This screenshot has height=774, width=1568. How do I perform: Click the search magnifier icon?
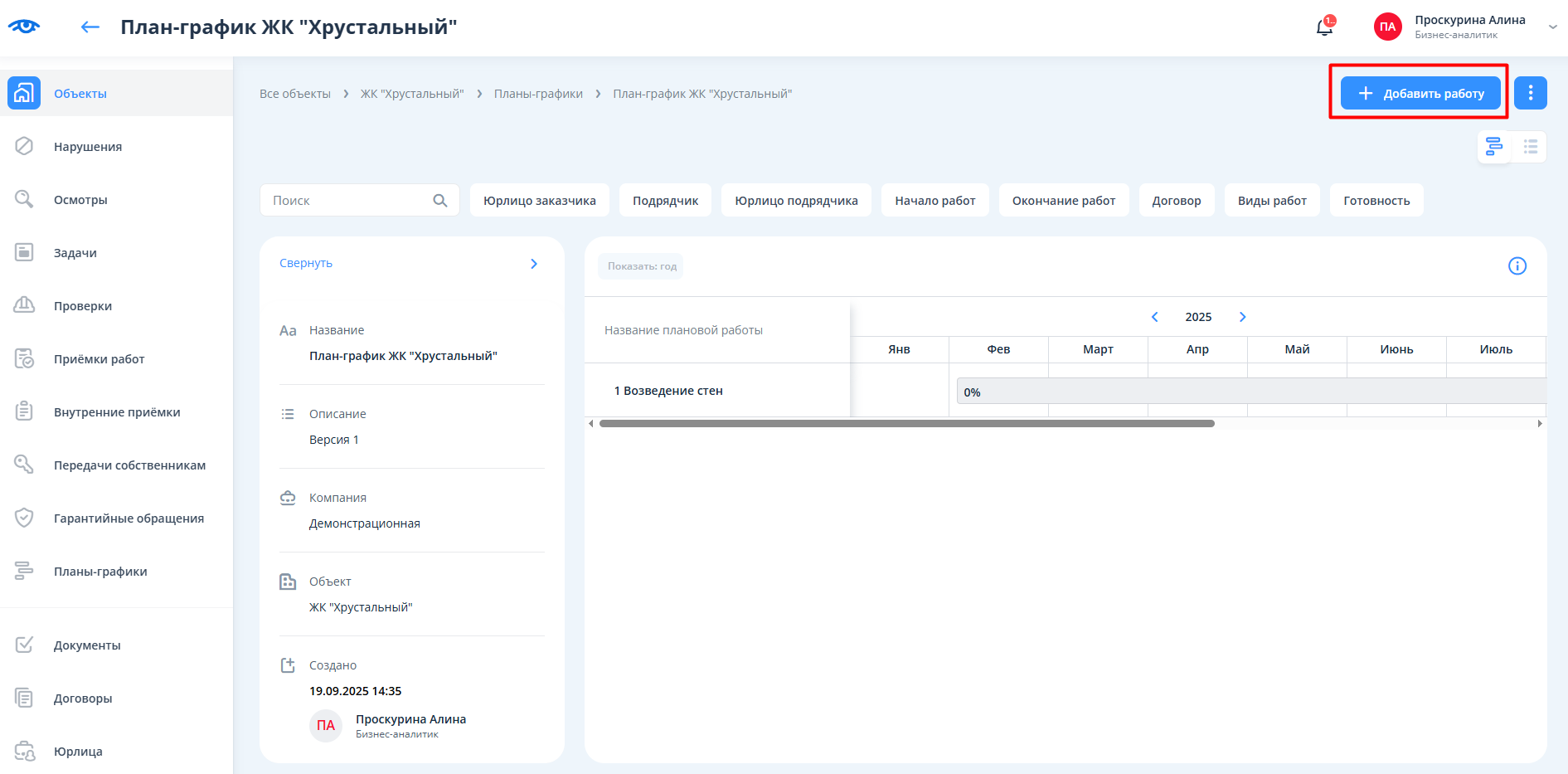click(440, 201)
